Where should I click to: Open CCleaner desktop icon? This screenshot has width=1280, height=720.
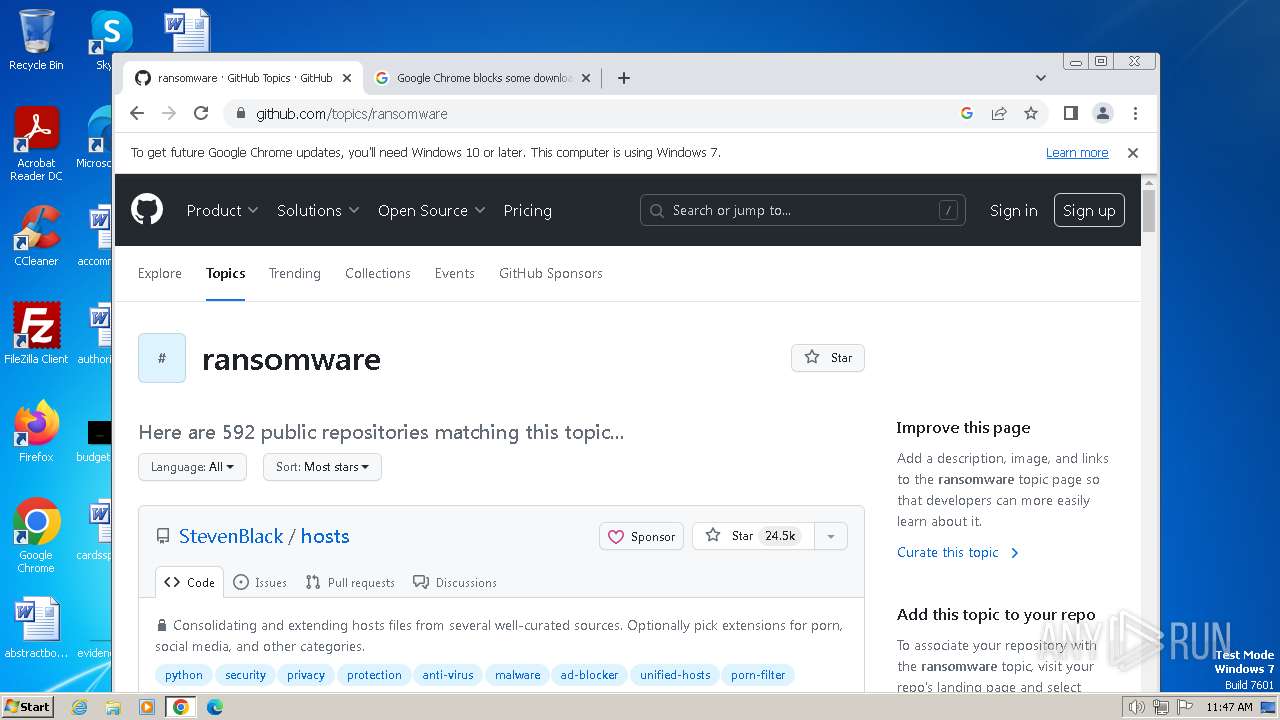36,236
